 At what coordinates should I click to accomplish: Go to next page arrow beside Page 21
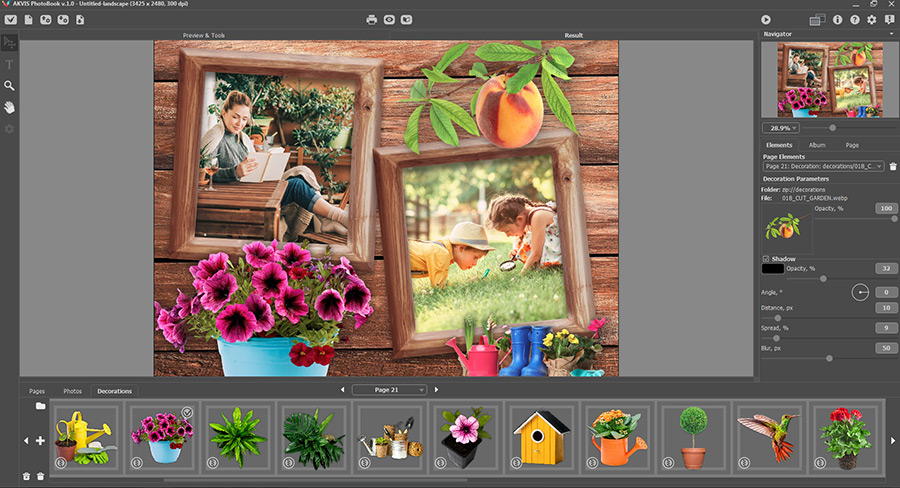pos(436,390)
